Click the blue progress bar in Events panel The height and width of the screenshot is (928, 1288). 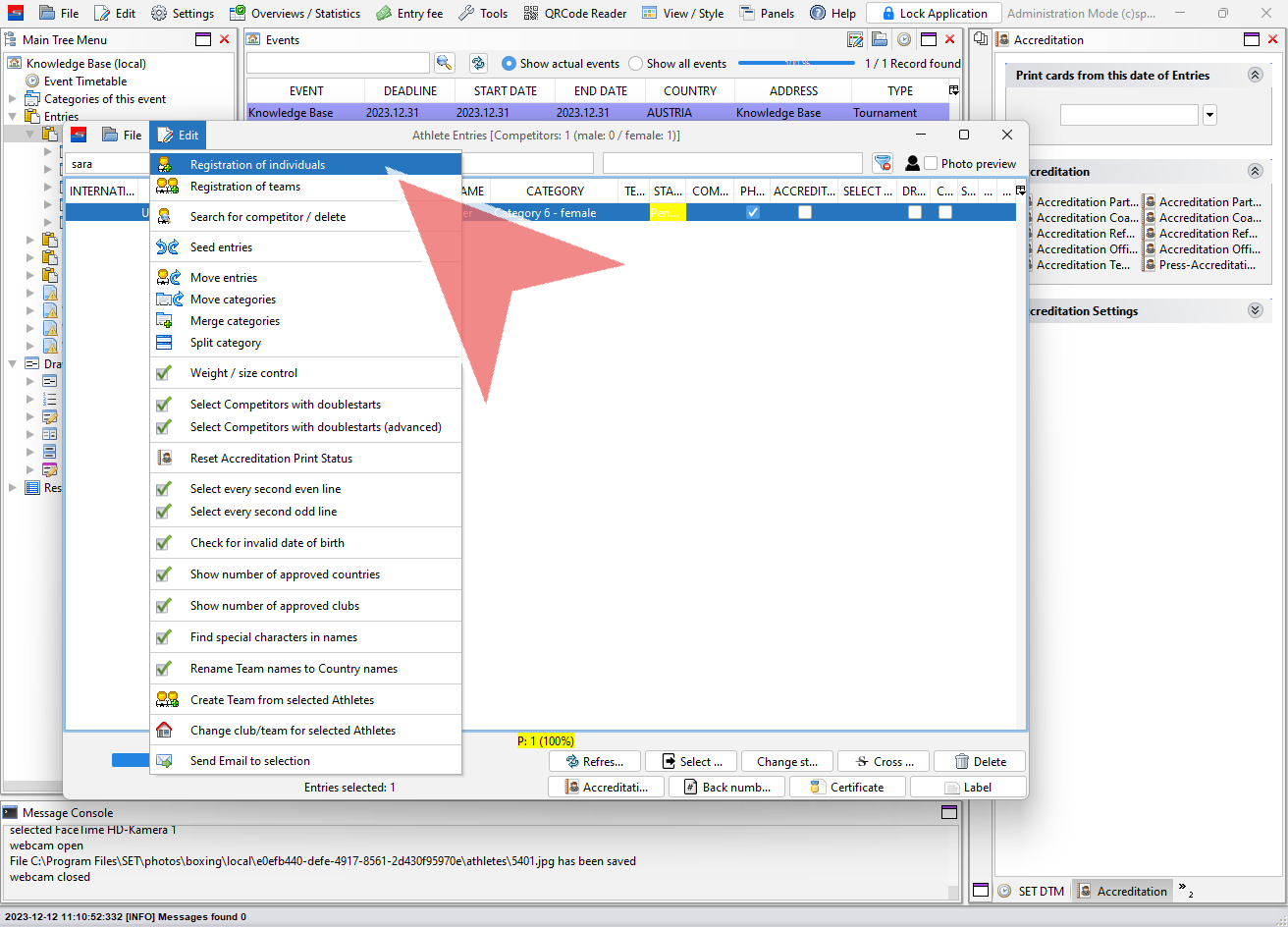click(x=795, y=63)
